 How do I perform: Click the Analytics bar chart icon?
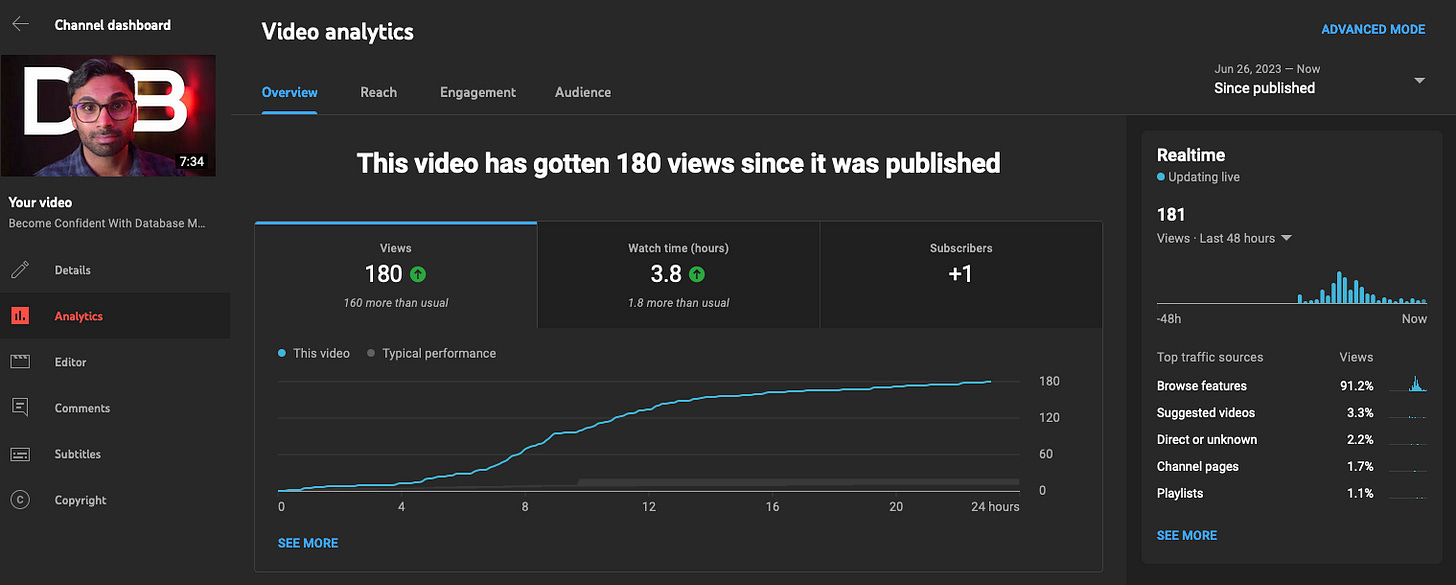[x=20, y=316]
